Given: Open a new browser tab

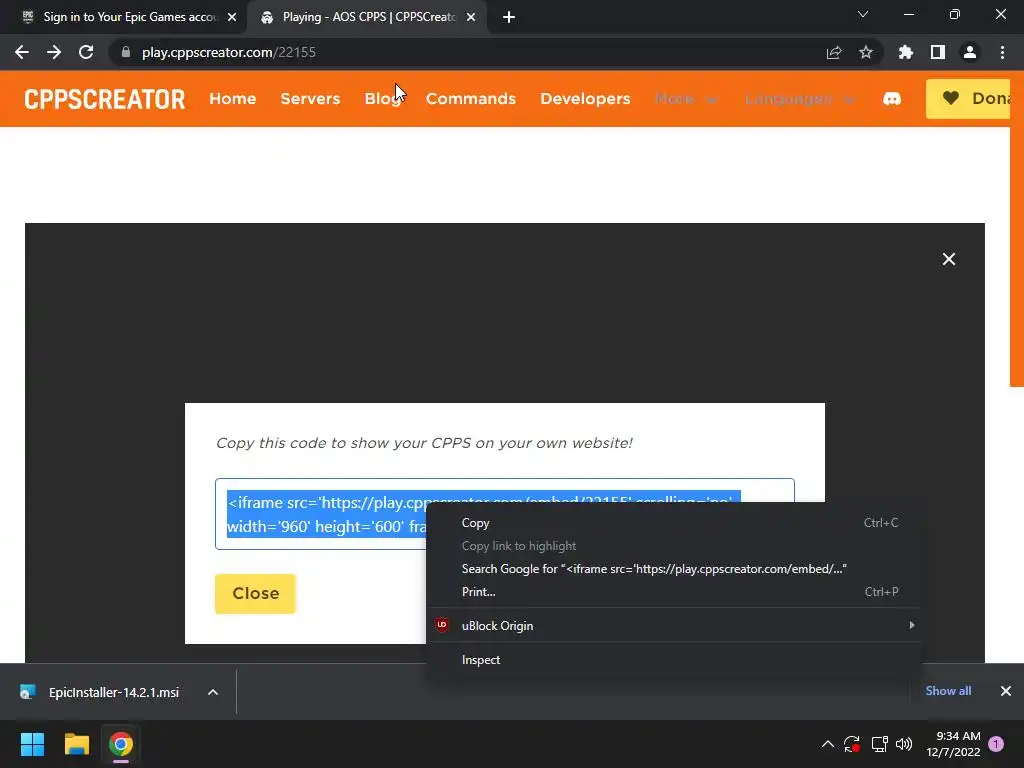Looking at the screenshot, I should (509, 17).
